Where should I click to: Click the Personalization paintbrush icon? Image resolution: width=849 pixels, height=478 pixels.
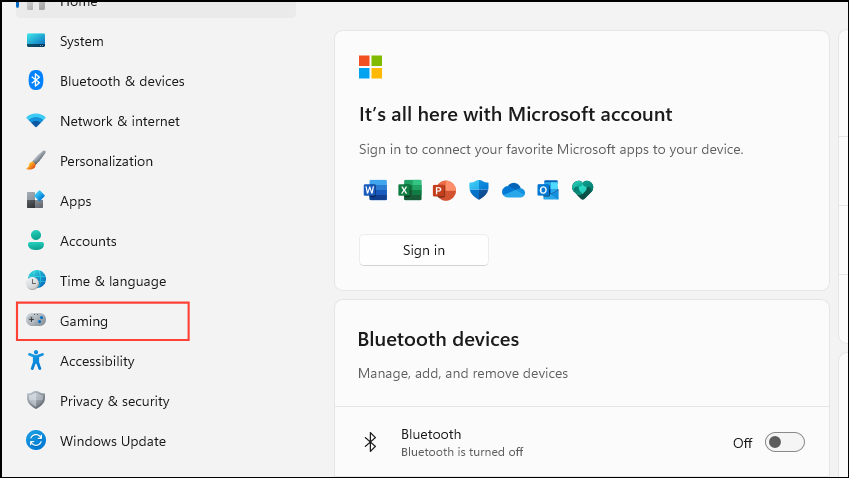point(36,161)
